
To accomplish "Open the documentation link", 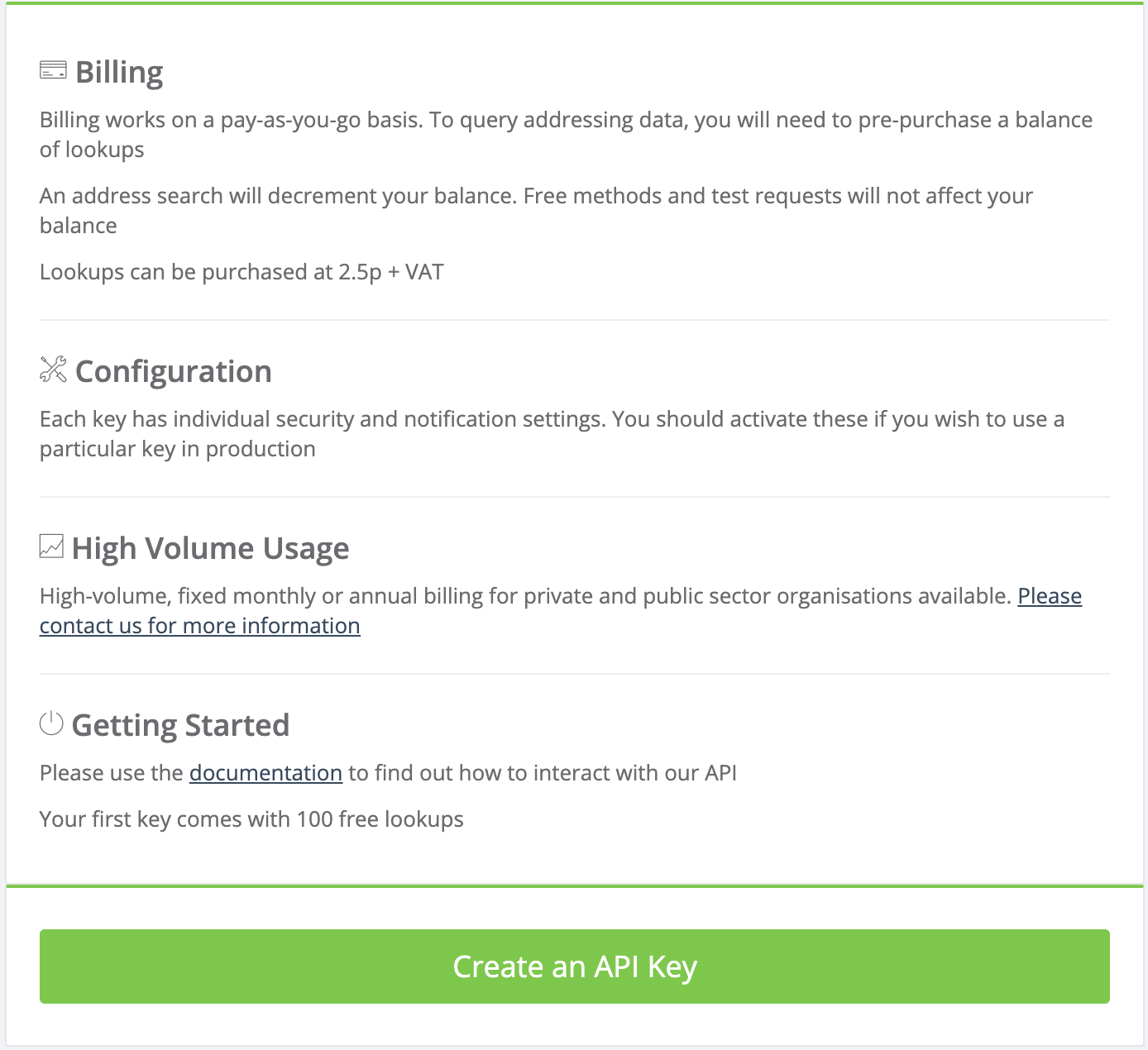I will coord(265,773).
